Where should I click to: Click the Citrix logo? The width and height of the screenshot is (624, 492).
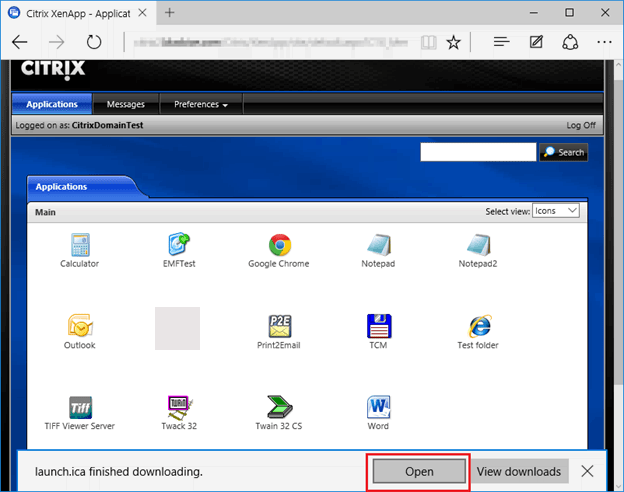[53, 69]
